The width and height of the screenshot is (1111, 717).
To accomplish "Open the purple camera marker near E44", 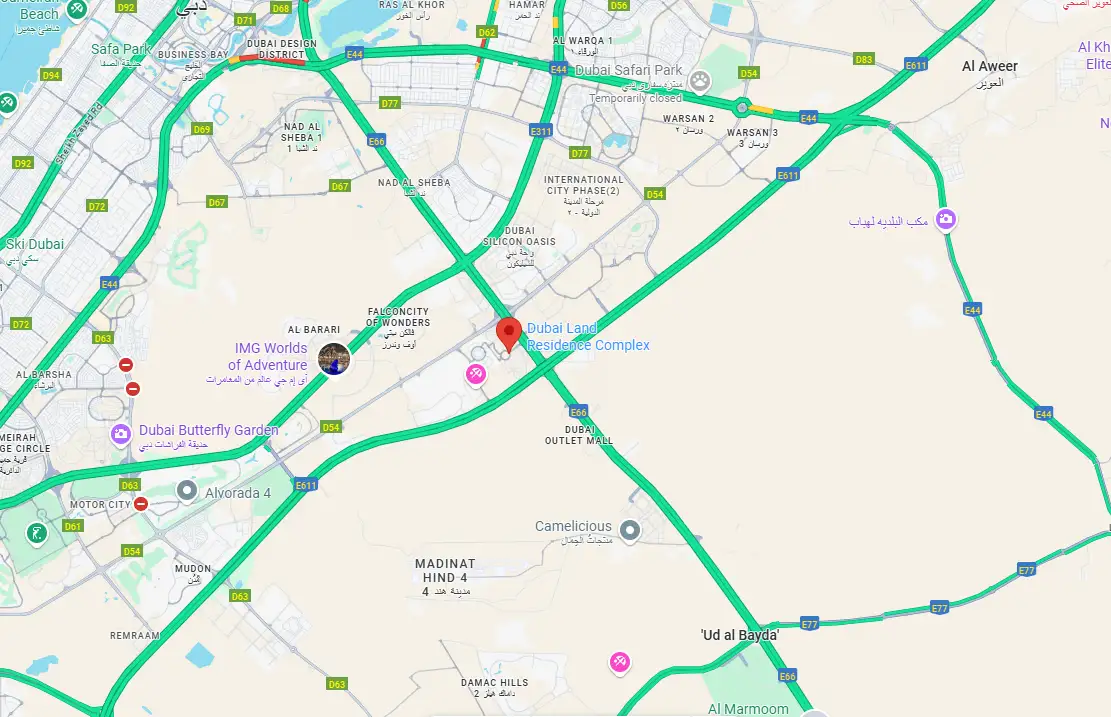I will coord(945,219).
